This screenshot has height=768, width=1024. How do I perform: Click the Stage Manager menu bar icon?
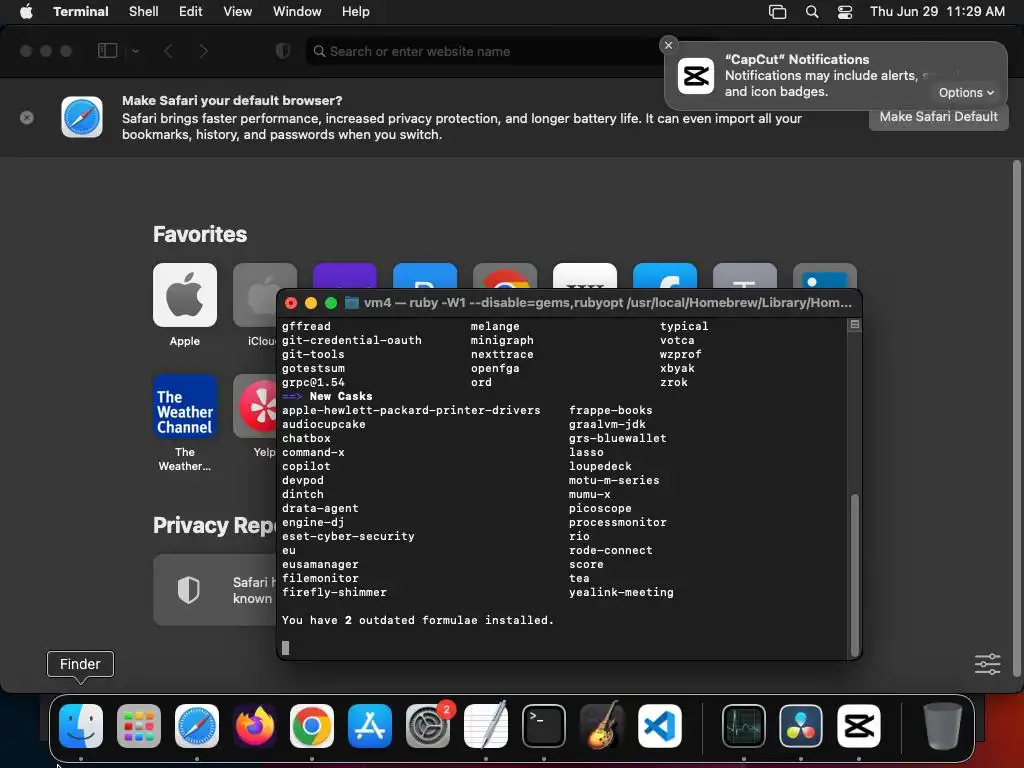[777, 12]
